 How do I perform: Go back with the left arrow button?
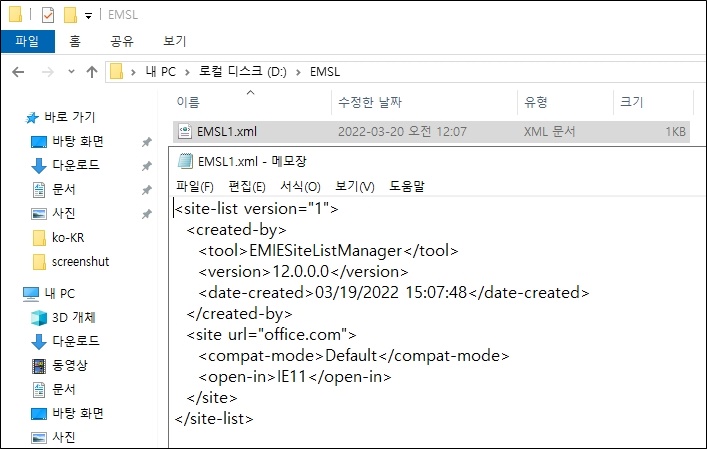[18, 72]
